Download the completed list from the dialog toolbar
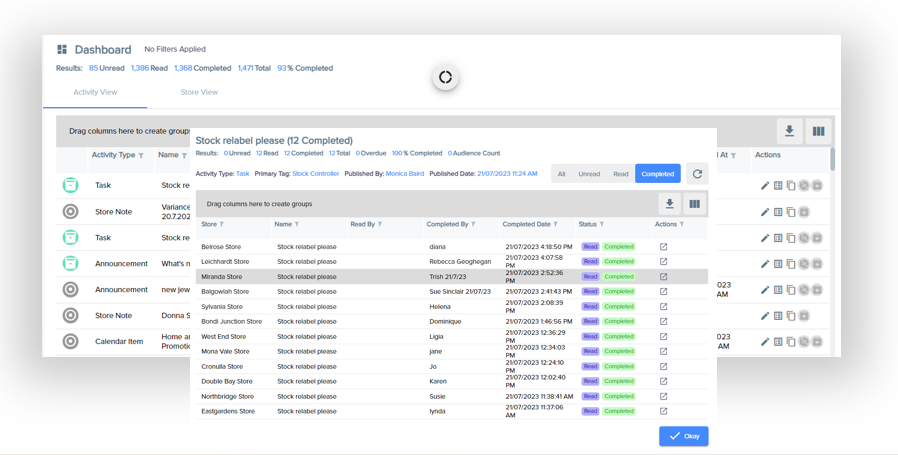This screenshot has height=455, width=898. 670,204
